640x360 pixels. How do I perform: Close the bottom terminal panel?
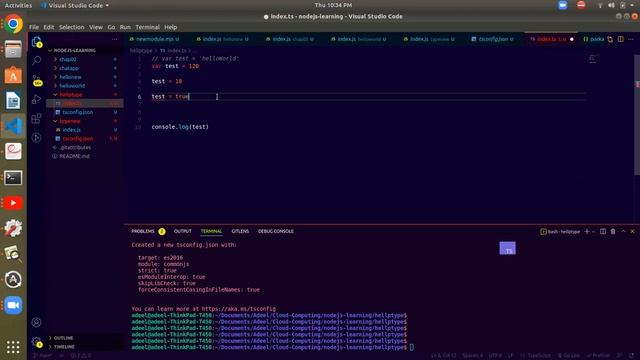tap(633, 231)
